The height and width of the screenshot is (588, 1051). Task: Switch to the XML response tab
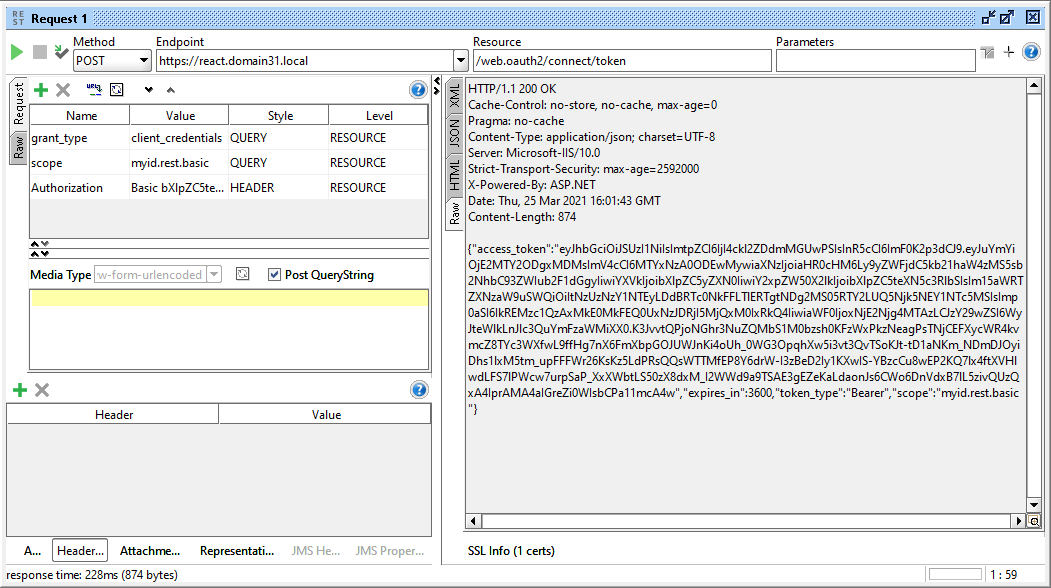(x=454, y=97)
